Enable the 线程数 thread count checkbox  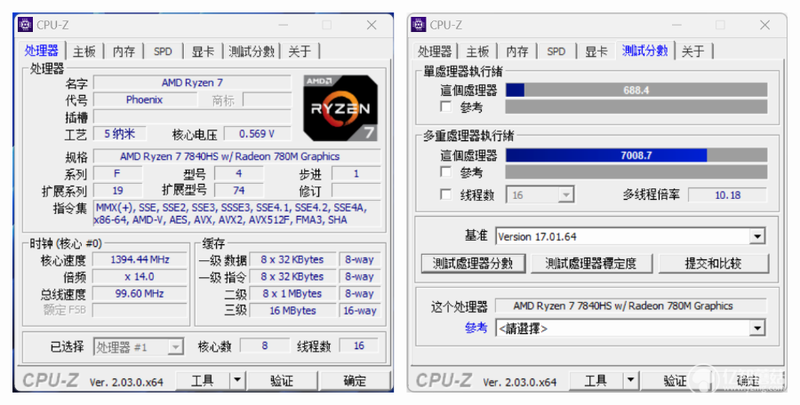446,194
